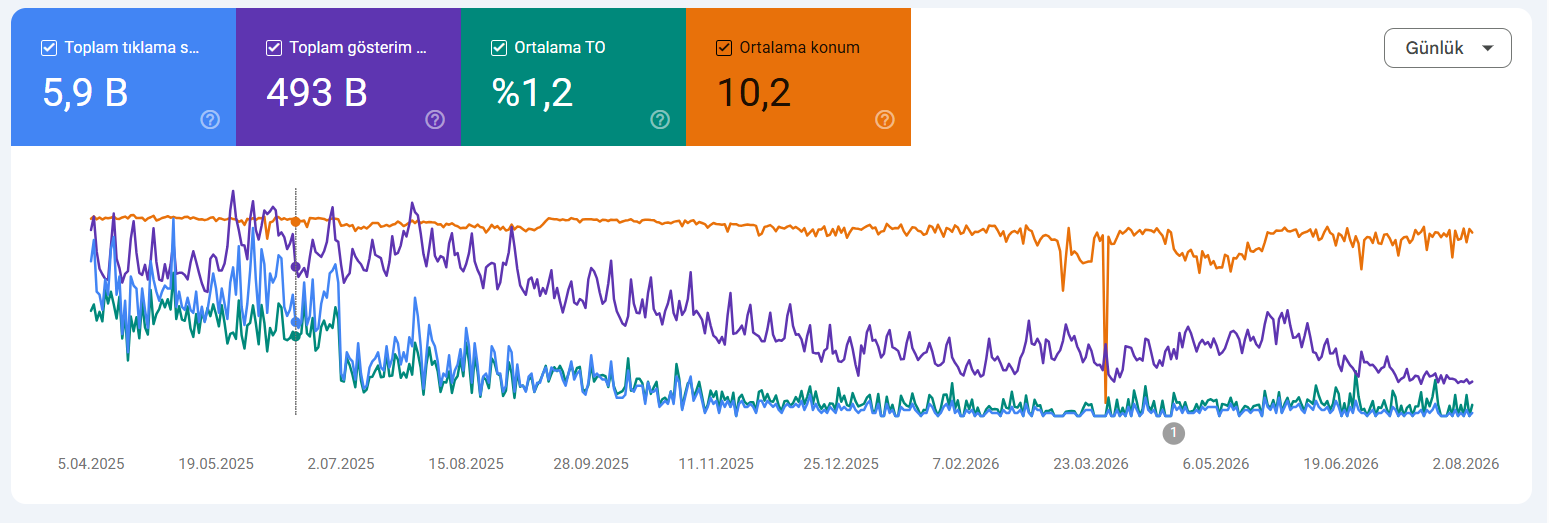Open help icon on Ortalama konum card
Image resolution: width=1549 pixels, height=523 pixels.
click(x=885, y=120)
